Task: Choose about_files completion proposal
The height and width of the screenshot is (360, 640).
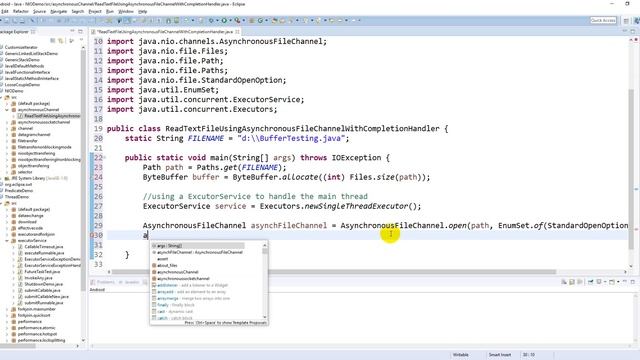Action: point(167,265)
